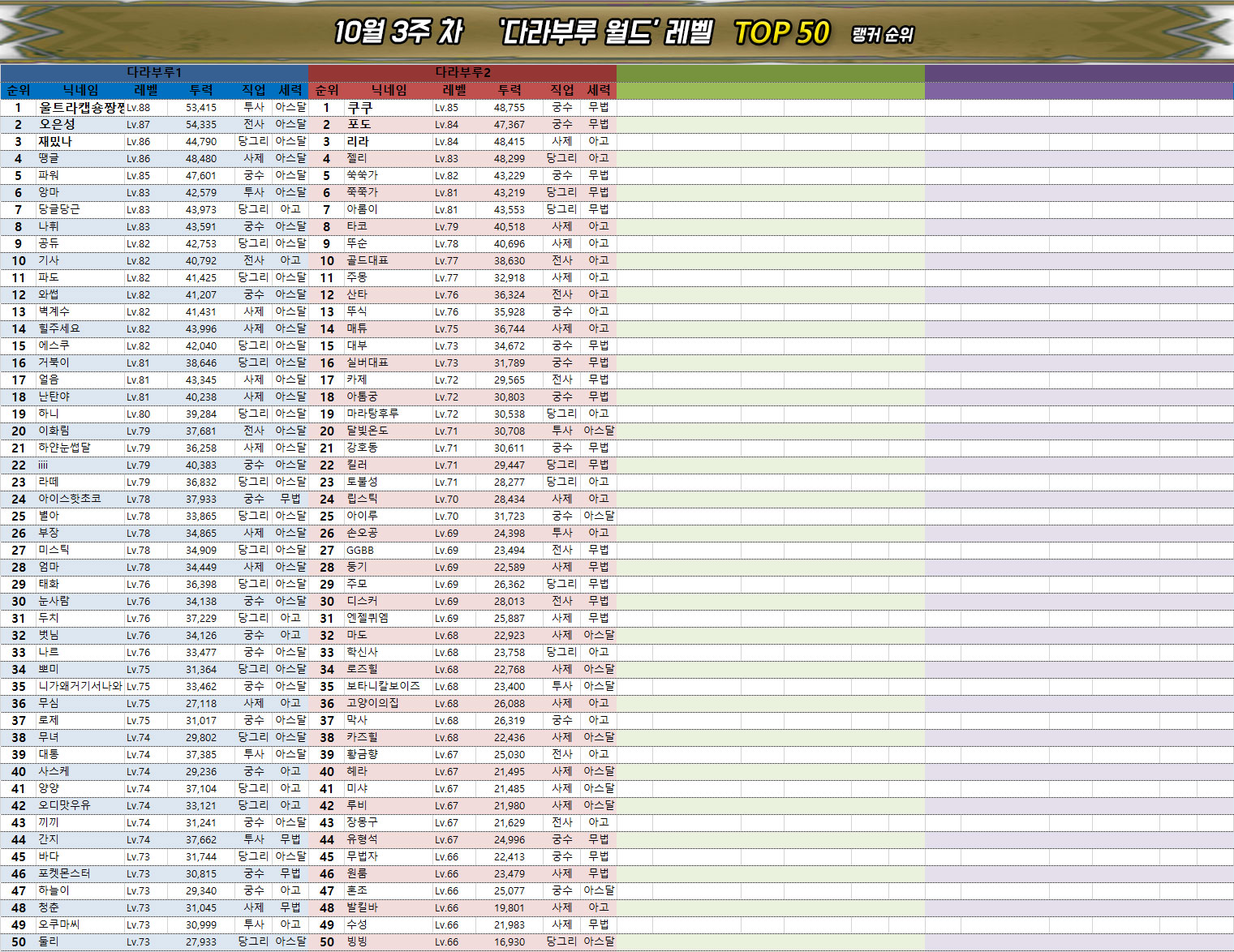Image resolution: width=1234 pixels, height=952 pixels.
Task: Click the power value 48,755
Action: coord(509,107)
